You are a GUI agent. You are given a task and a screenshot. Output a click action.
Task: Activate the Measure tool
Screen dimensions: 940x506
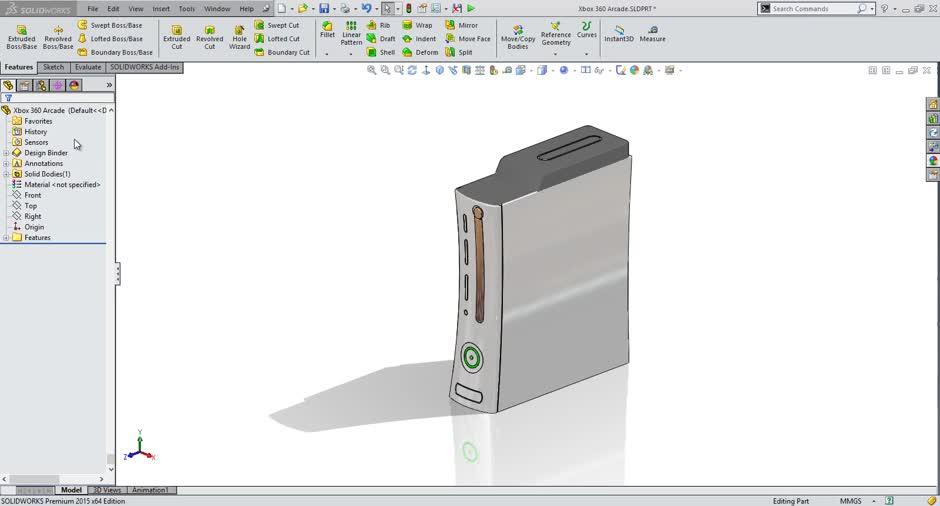coord(652,34)
